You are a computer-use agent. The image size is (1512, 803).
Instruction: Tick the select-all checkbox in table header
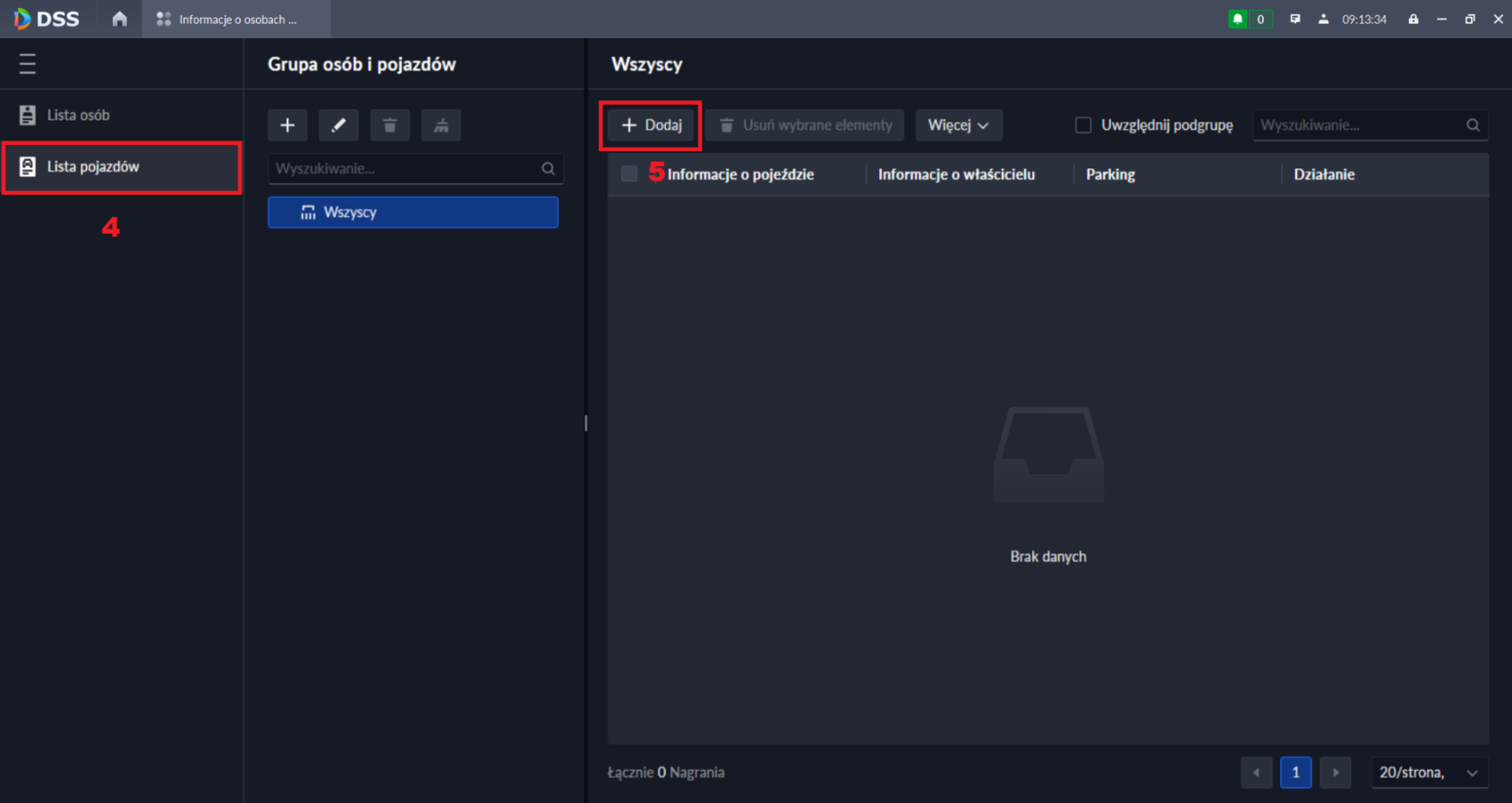coord(629,174)
